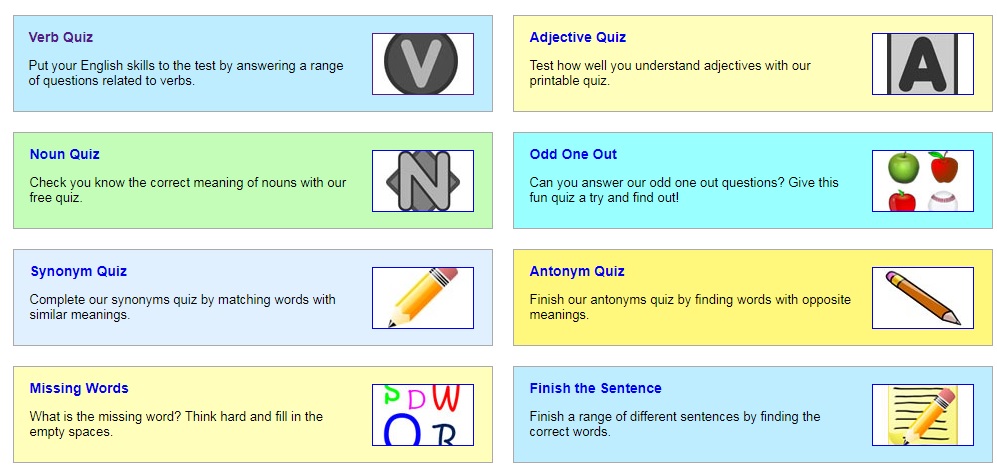Viewport: 997px width, 469px height.
Task: Open the Synonym Quiz title link
Action: coord(79,271)
